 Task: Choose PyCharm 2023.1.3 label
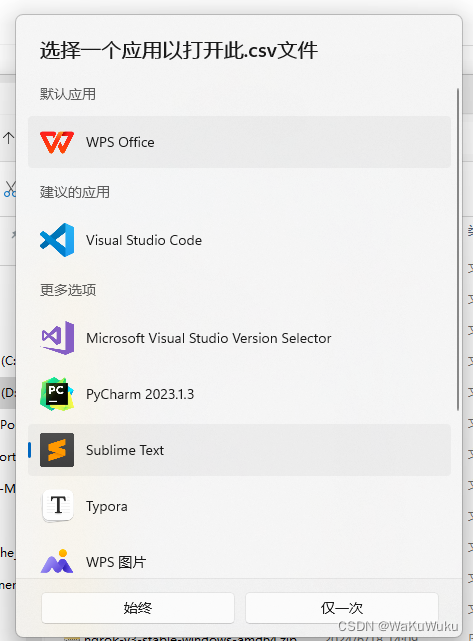tap(140, 394)
